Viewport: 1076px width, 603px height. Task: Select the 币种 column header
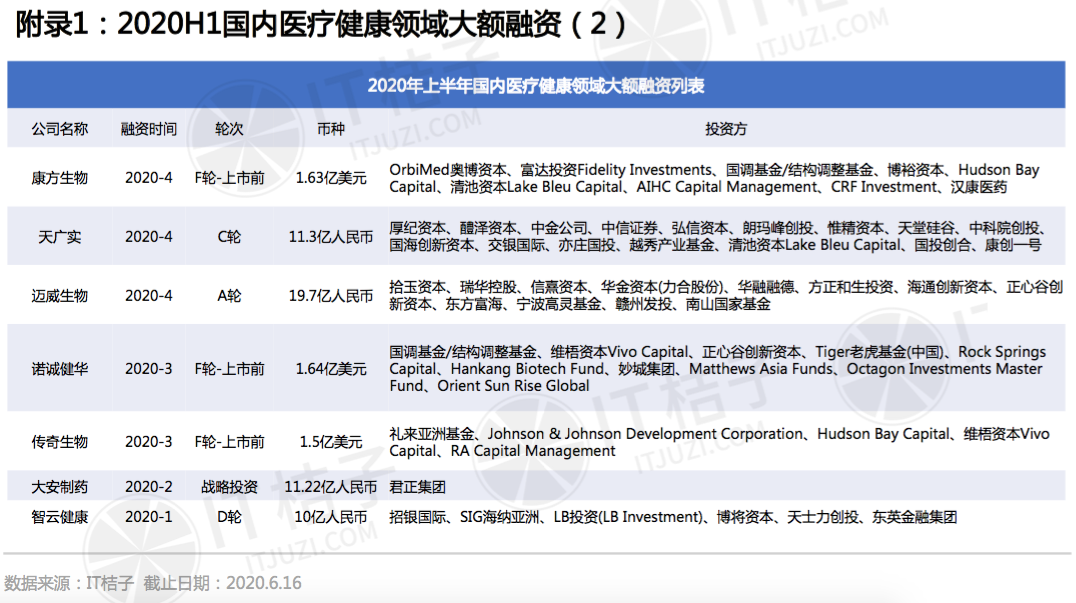pos(331,129)
